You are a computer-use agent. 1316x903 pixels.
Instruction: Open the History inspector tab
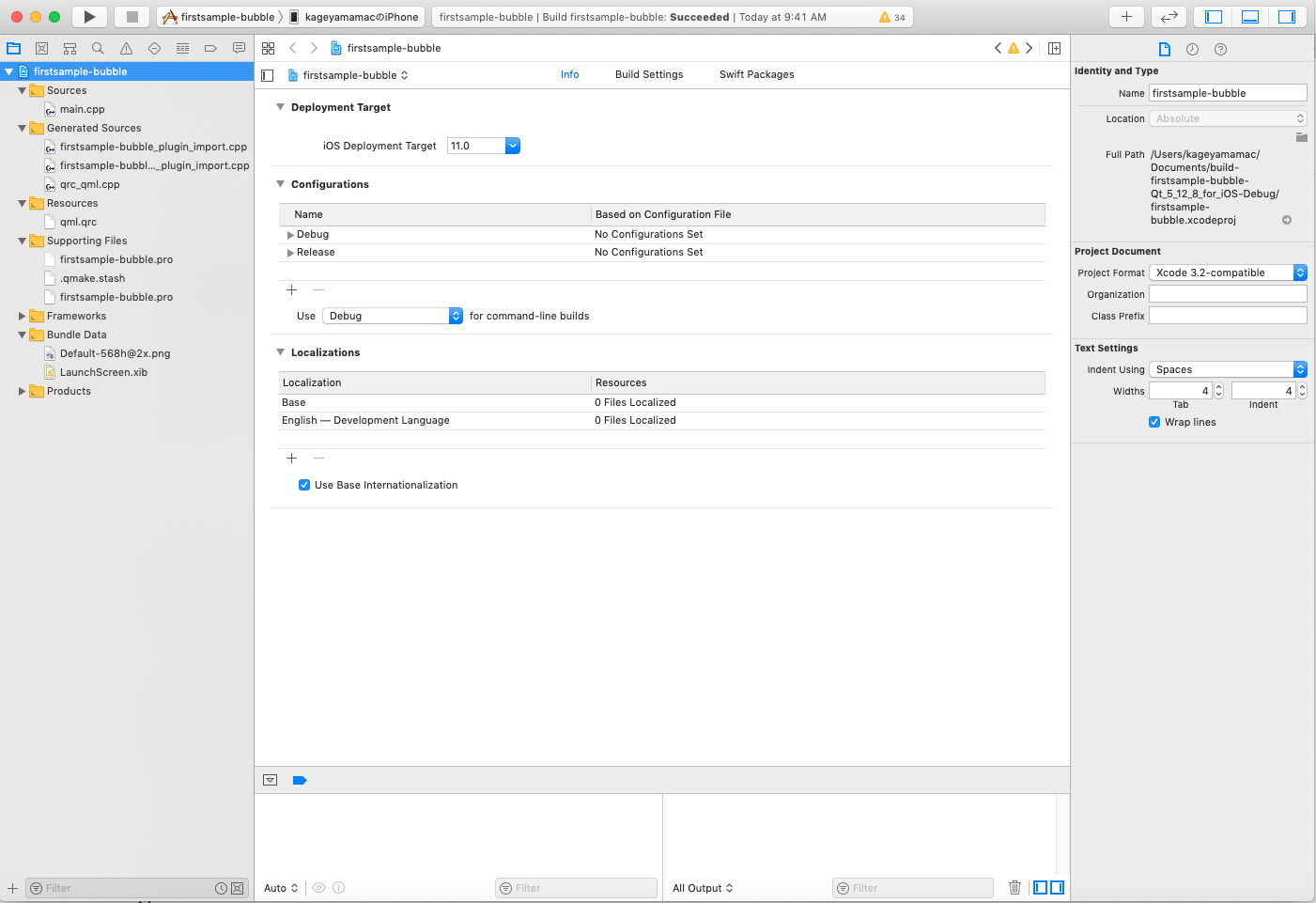tap(1192, 49)
